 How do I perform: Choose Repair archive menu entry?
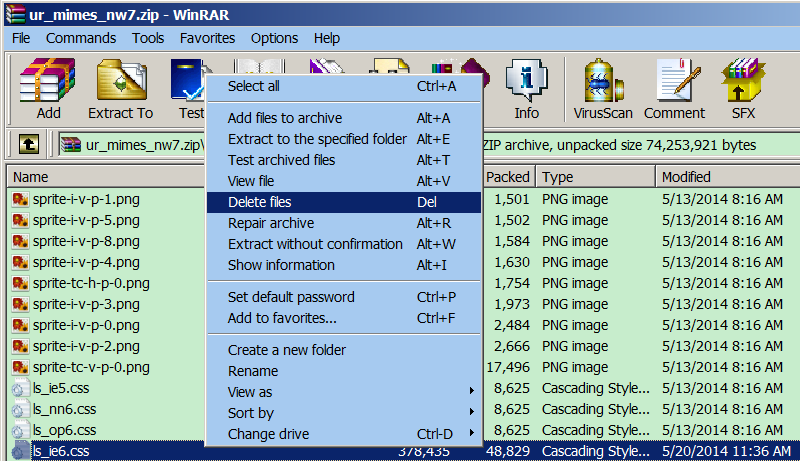click(x=344, y=223)
